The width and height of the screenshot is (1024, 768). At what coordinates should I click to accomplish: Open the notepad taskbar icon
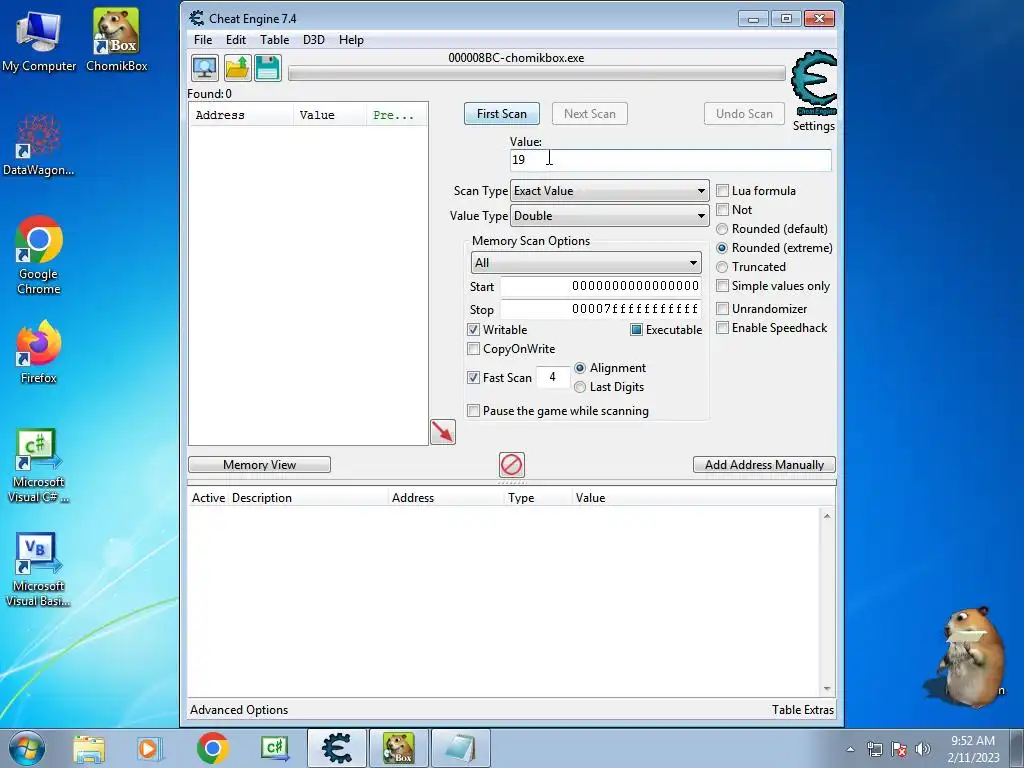click(x=460, y=748)
